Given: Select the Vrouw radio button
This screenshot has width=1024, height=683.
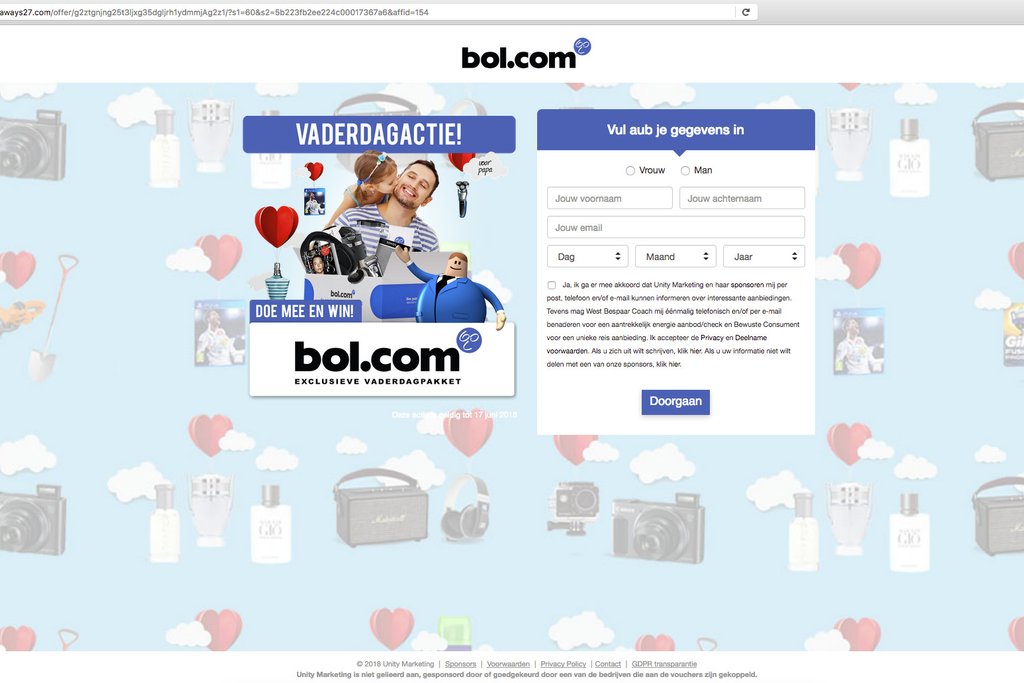Looking at the screenshot, I should coord(630,170).
